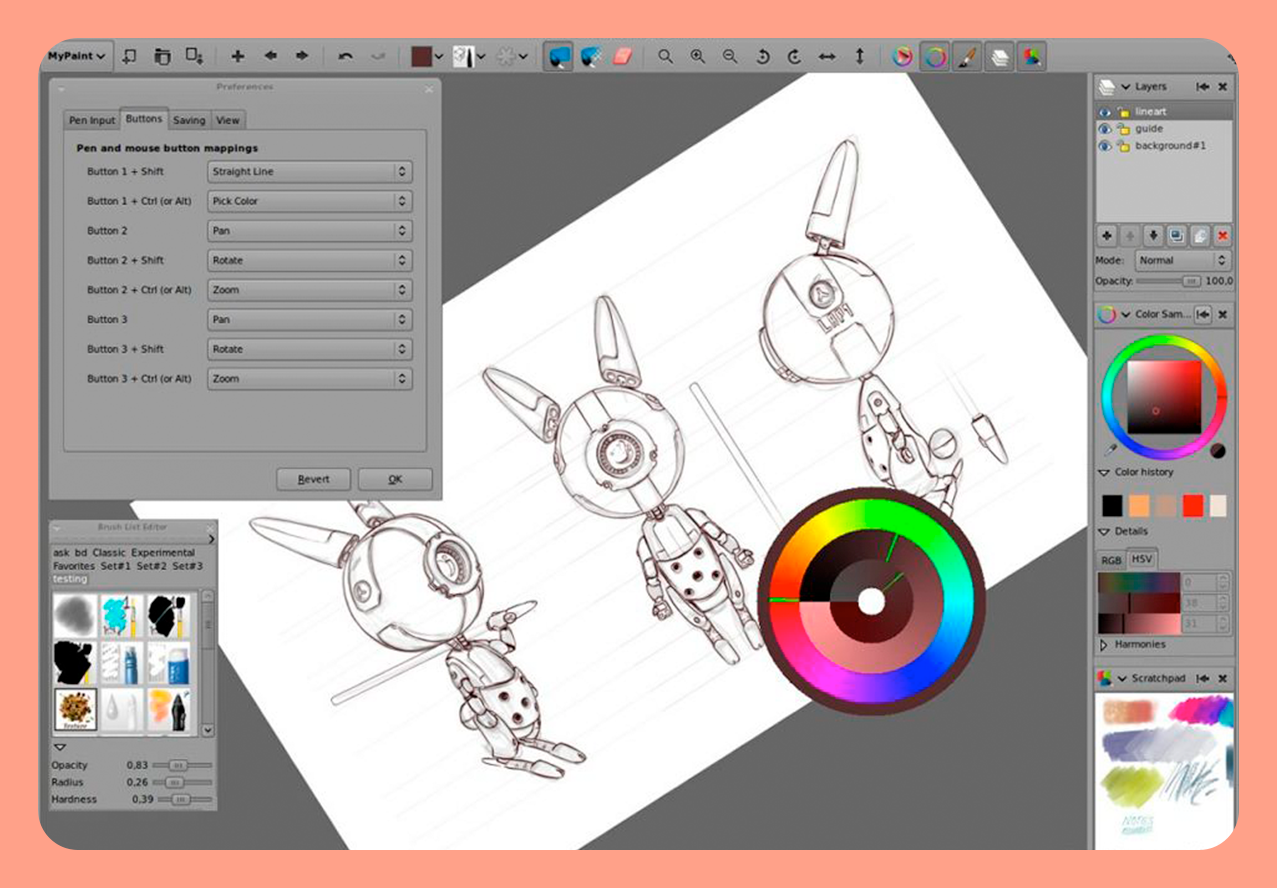Switch to the RGB tab in Details

pos(1111,561)
